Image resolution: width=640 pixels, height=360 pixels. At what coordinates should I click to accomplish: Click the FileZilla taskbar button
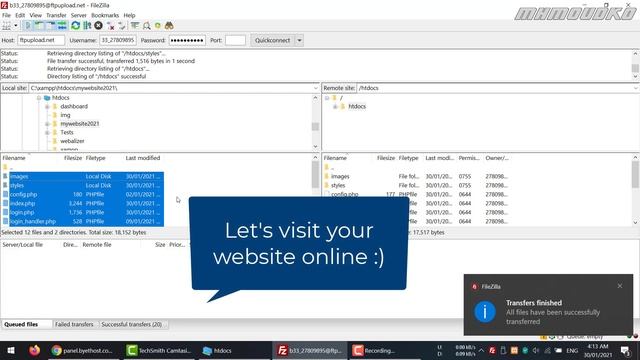(310, 351)
